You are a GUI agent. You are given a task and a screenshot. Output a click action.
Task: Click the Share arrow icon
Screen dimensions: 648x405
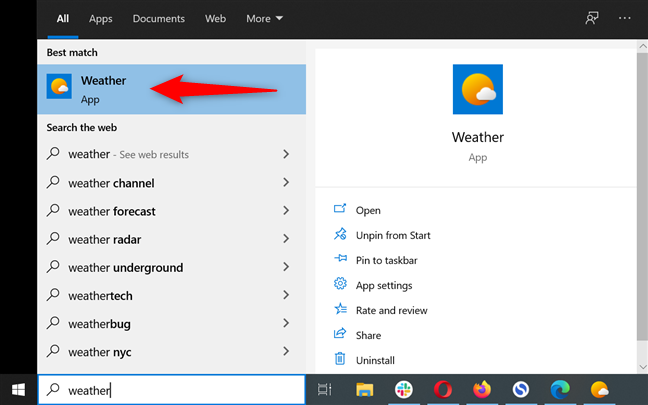(x=340, y=334)
